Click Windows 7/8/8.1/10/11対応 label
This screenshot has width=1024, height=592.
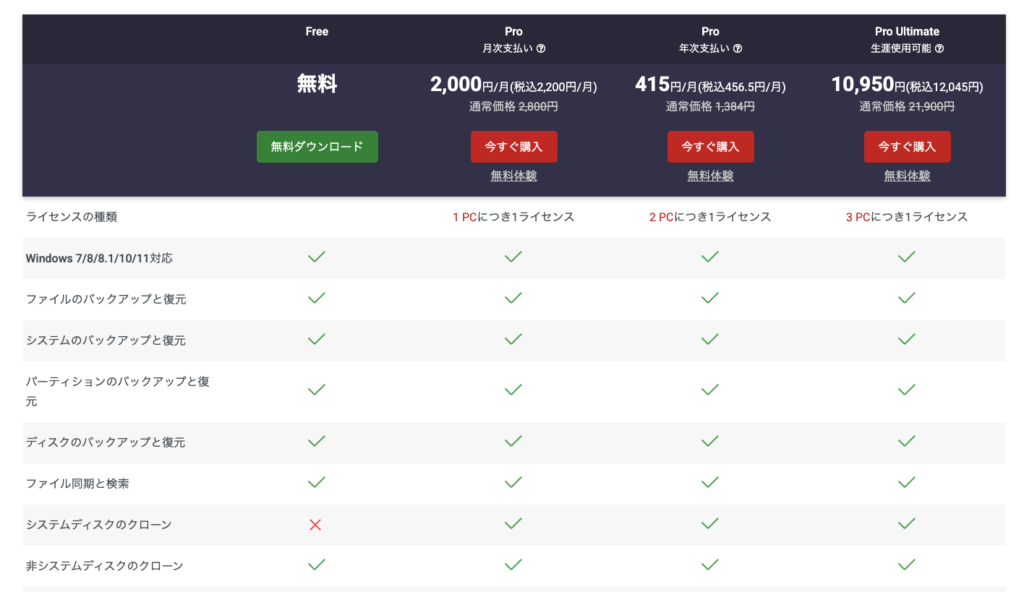tap(99, 258)
